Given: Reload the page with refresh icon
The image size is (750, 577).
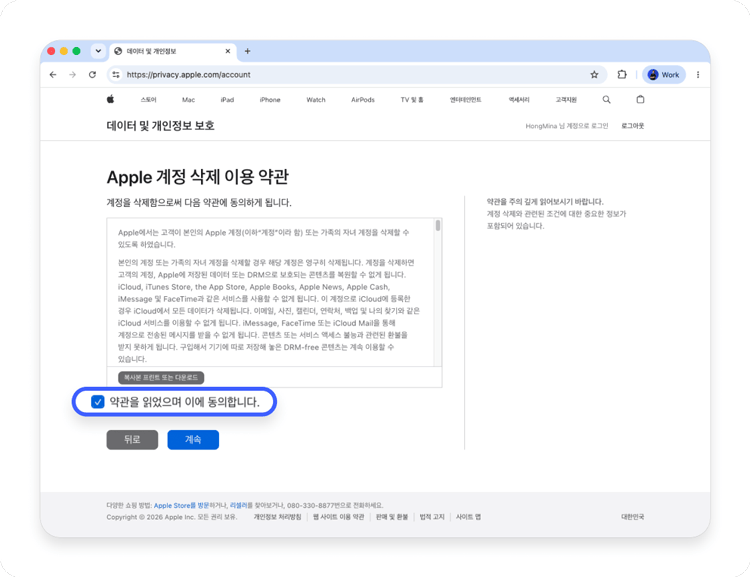Looking at the screenshot, I should (92, 75).
